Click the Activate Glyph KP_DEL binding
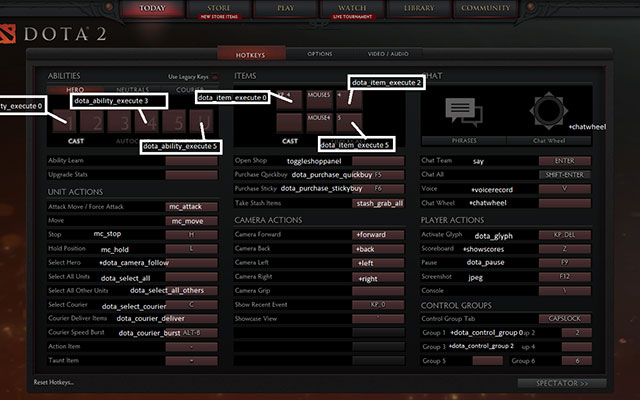 (564, 235)
